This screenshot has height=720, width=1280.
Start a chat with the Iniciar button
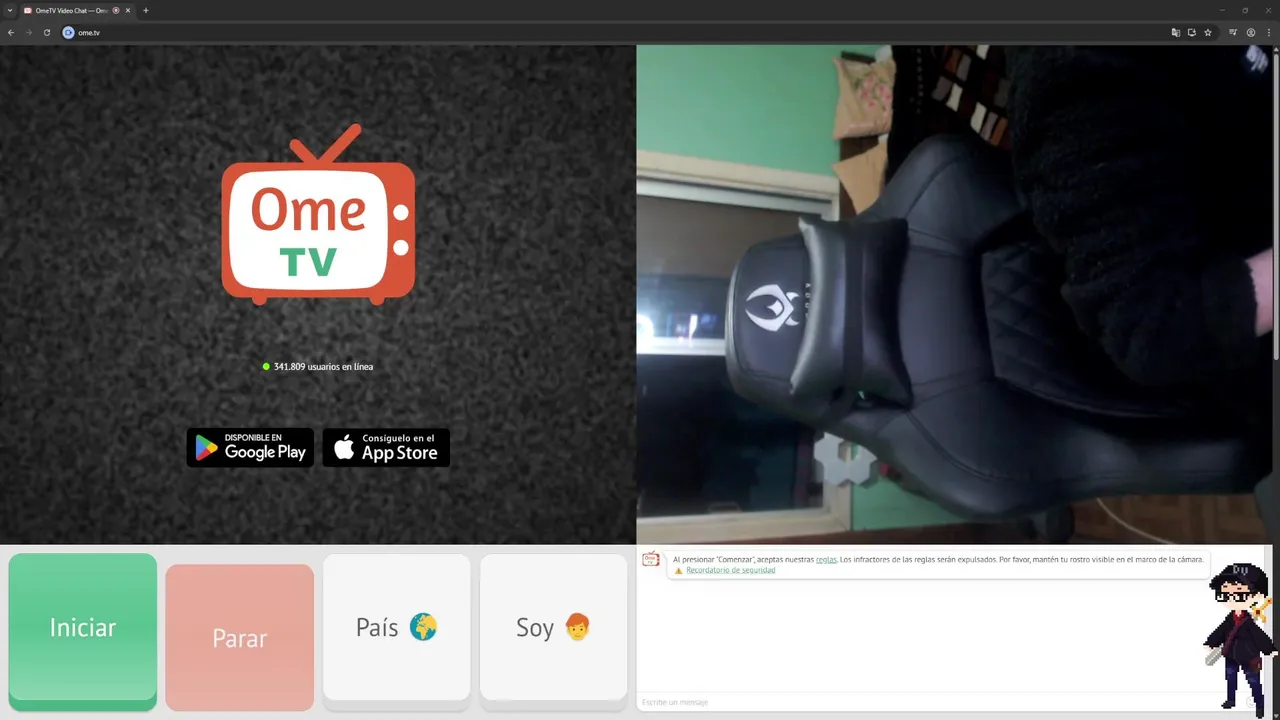pos(83,631)
